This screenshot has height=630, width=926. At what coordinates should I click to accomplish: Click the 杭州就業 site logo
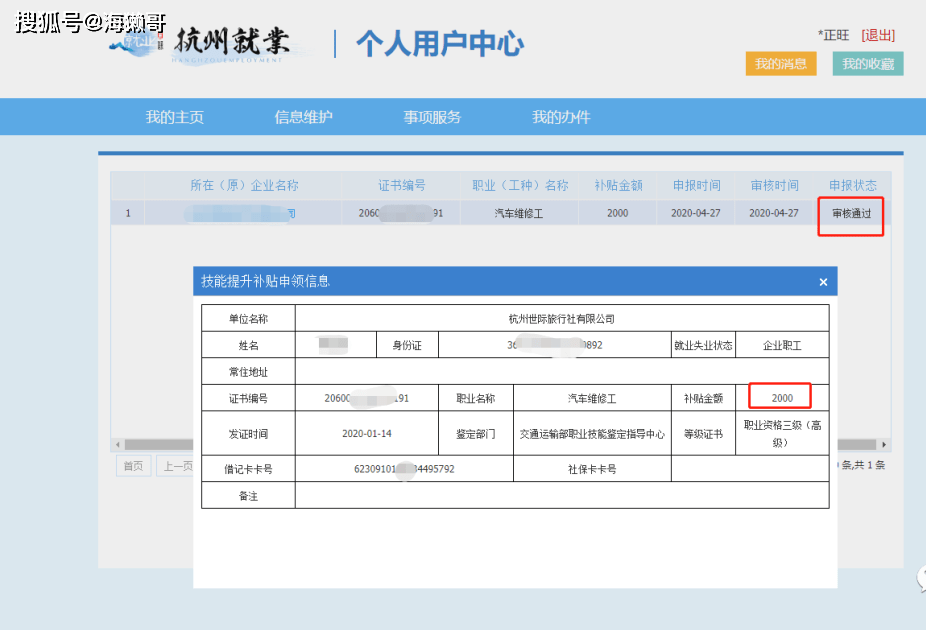tap(232, 43)
